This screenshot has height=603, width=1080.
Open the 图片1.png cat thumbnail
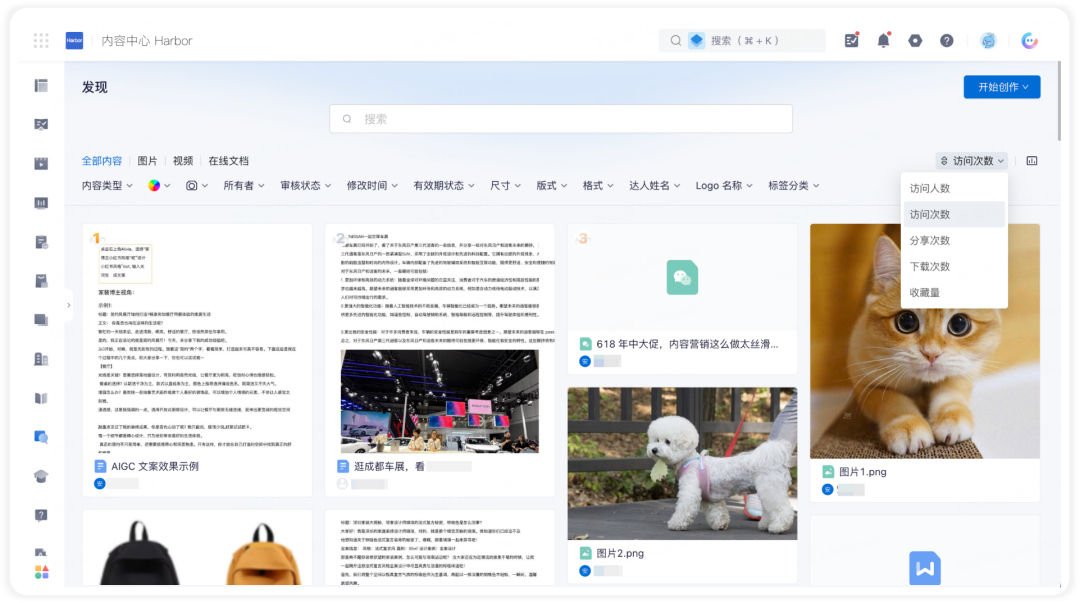point(924,341)
